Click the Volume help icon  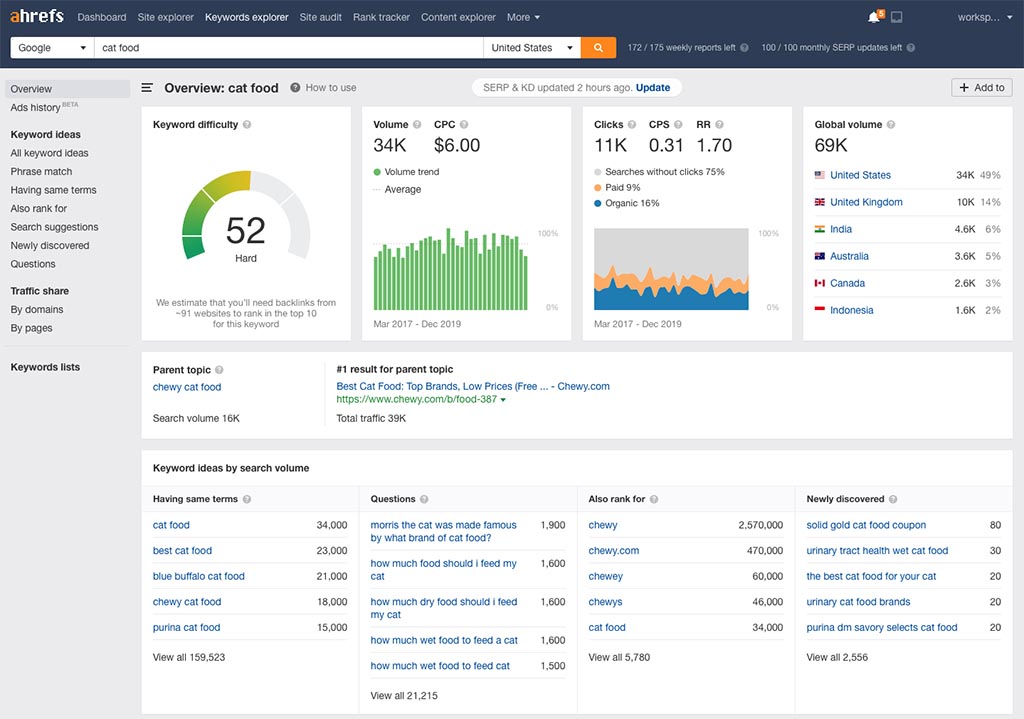(417, 125)
